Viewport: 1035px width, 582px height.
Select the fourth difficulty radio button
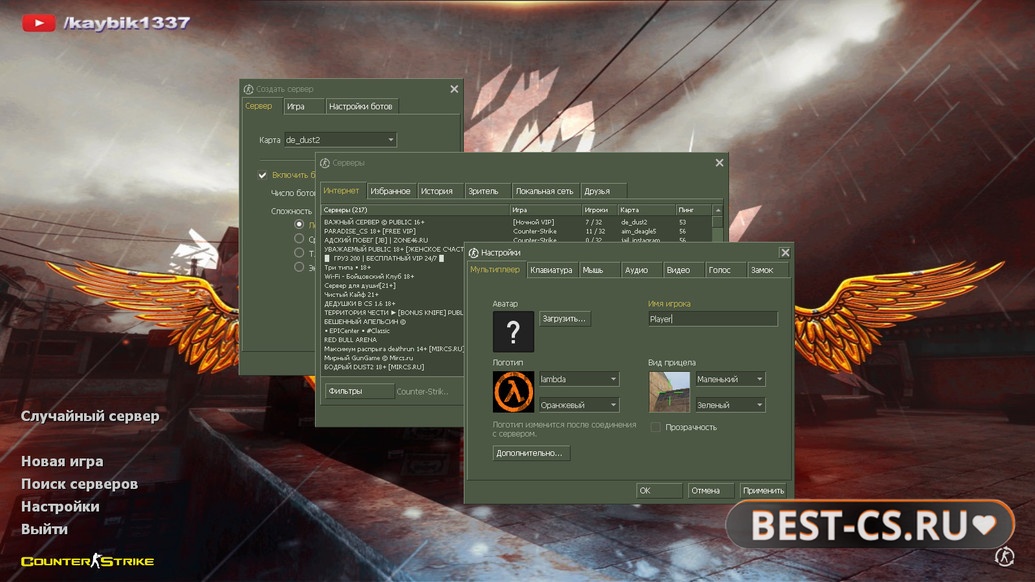[299, 267]
